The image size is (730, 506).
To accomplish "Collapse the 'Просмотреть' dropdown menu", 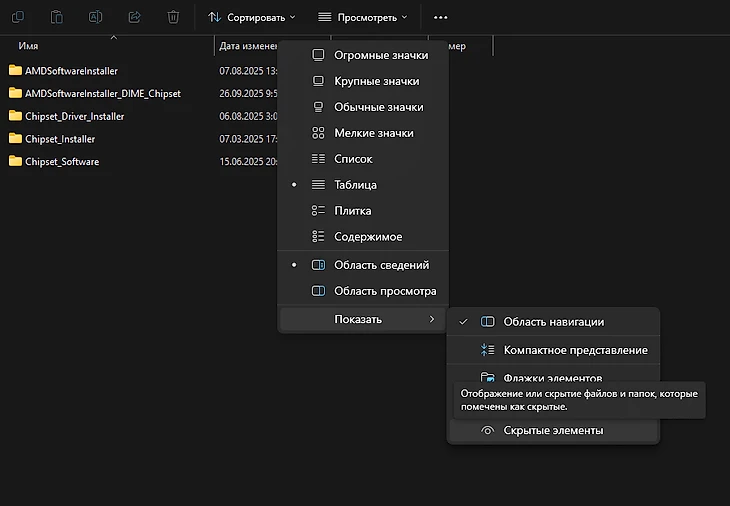I will [362, 17].
